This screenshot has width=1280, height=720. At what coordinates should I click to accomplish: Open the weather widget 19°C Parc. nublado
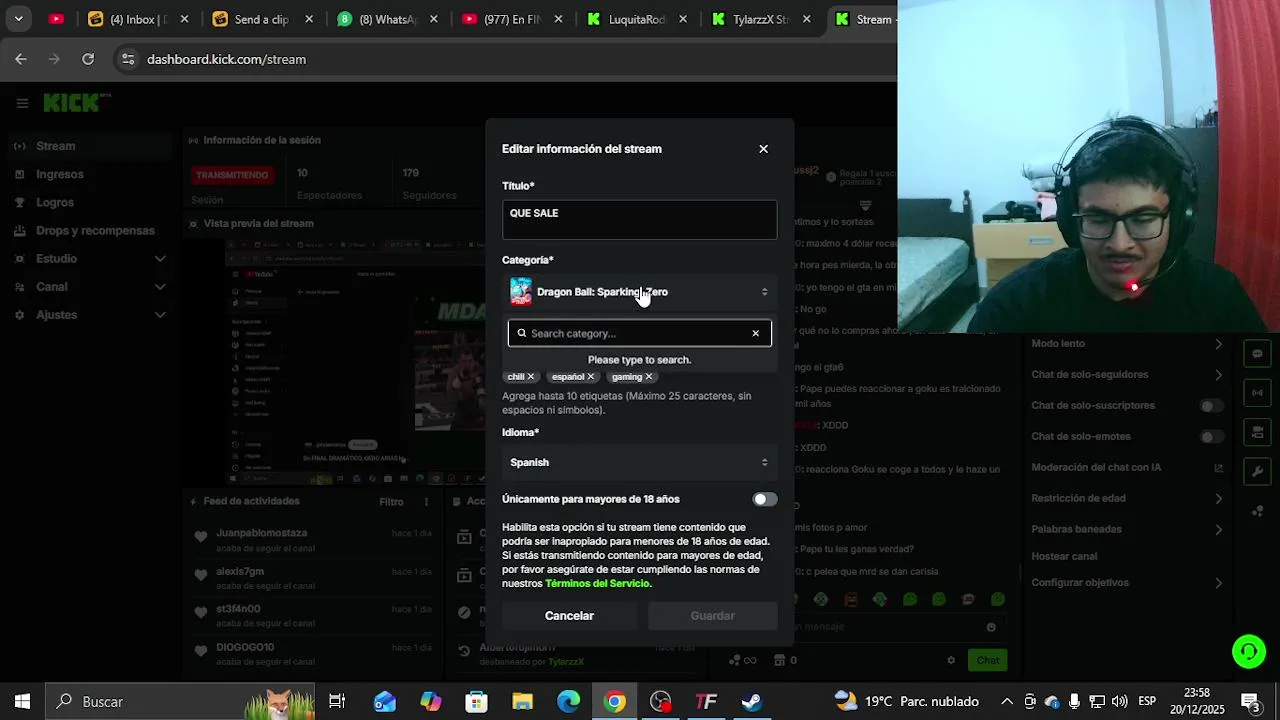coord(906,702)
